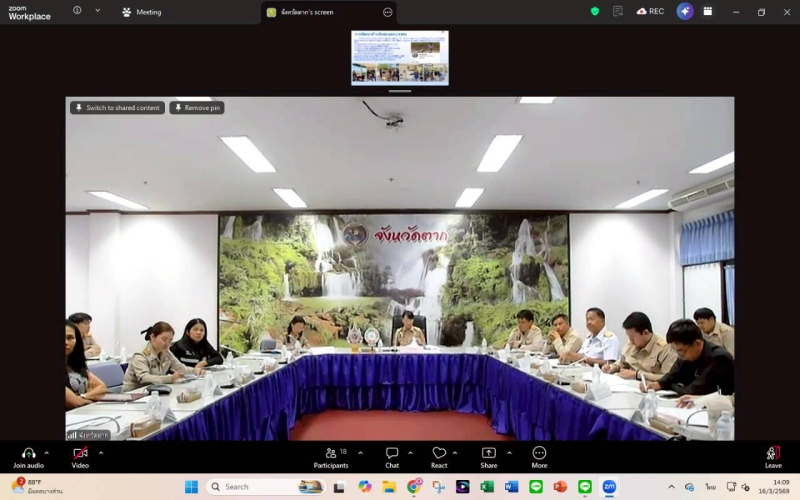
Task: Click the shared screen thumbnail preview
Action: point(400,57)
